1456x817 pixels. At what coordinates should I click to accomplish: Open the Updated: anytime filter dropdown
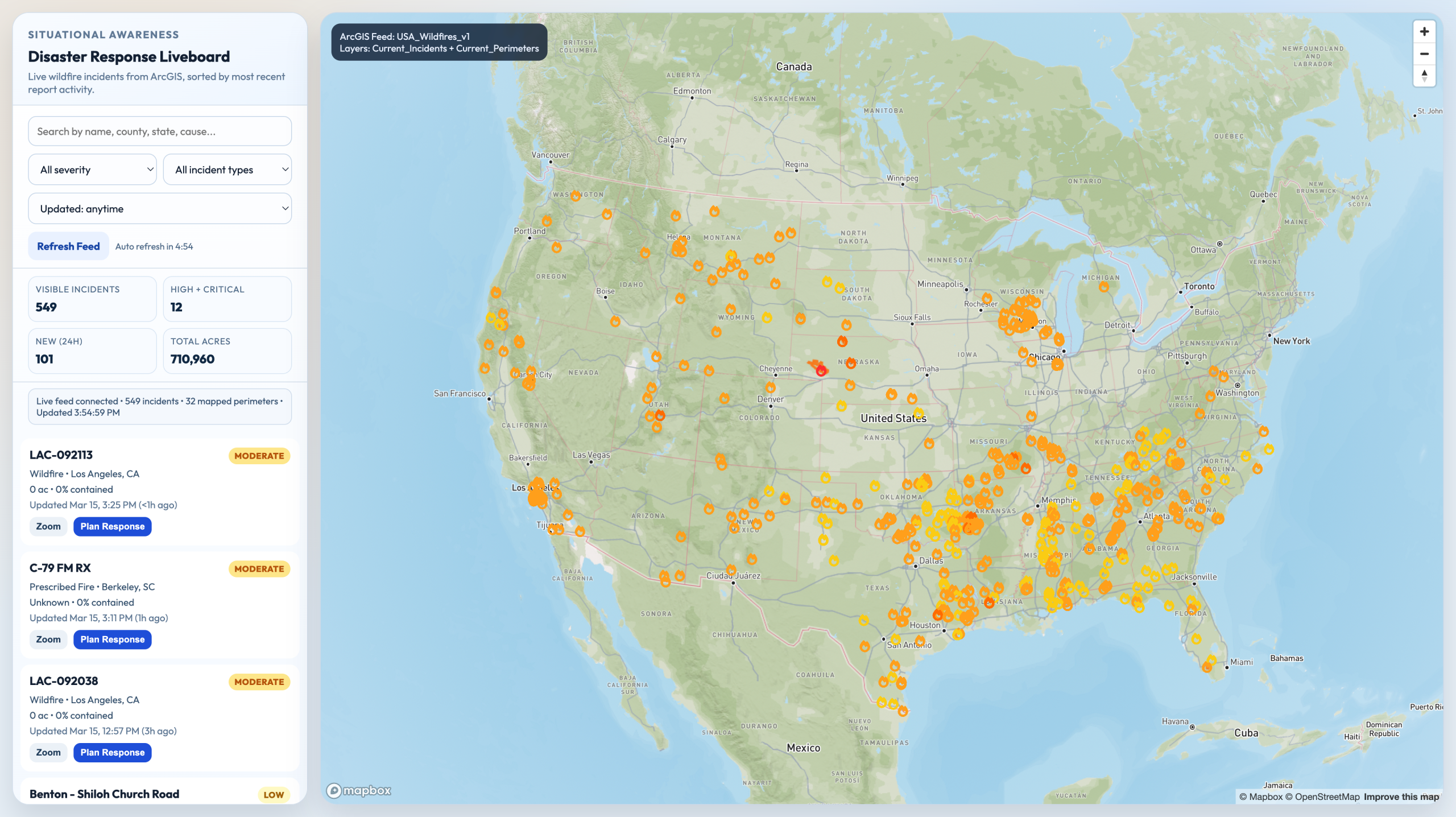coord(160,209)
